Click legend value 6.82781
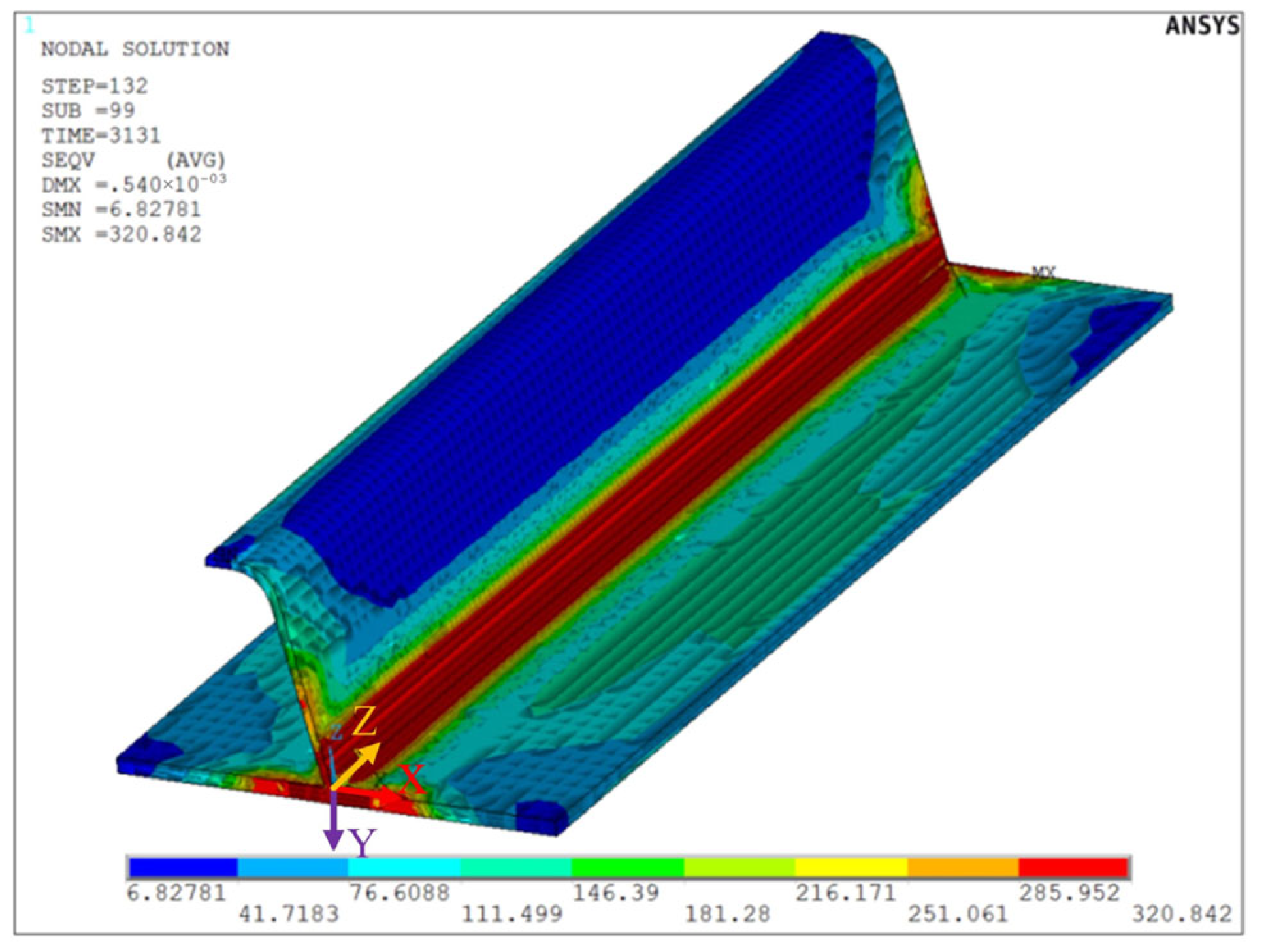This screenshot has height=952, width=1266. point(176,892)
